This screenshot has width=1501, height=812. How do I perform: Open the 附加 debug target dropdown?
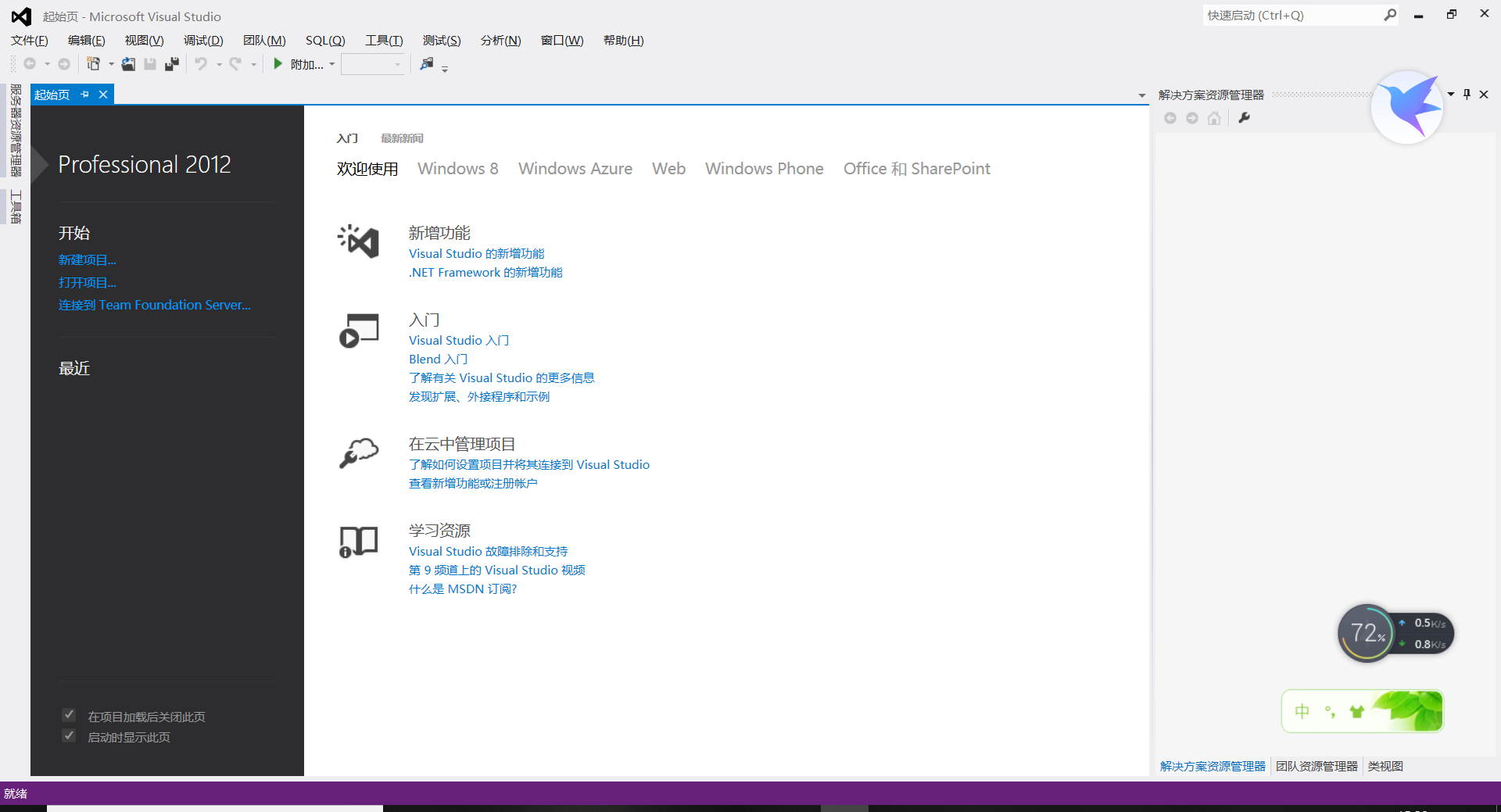tap(332, 64)
